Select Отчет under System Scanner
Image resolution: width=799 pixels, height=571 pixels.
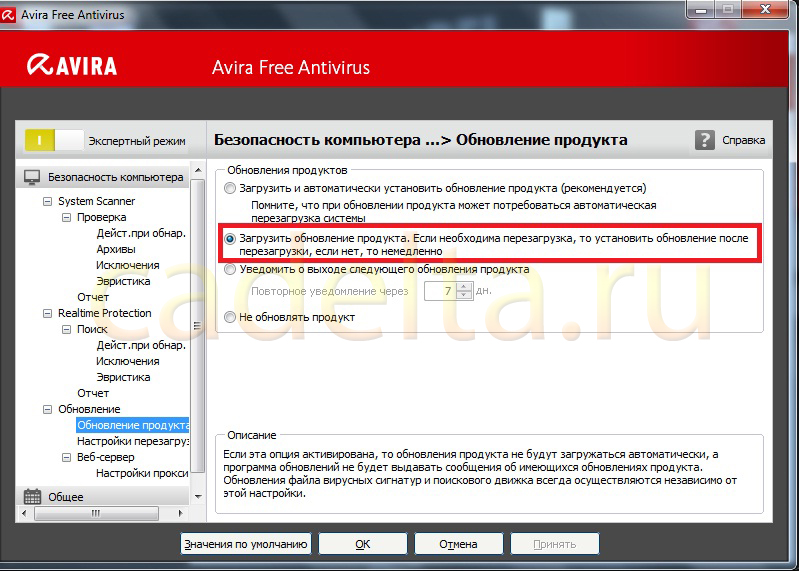click(x=93, y=297)
